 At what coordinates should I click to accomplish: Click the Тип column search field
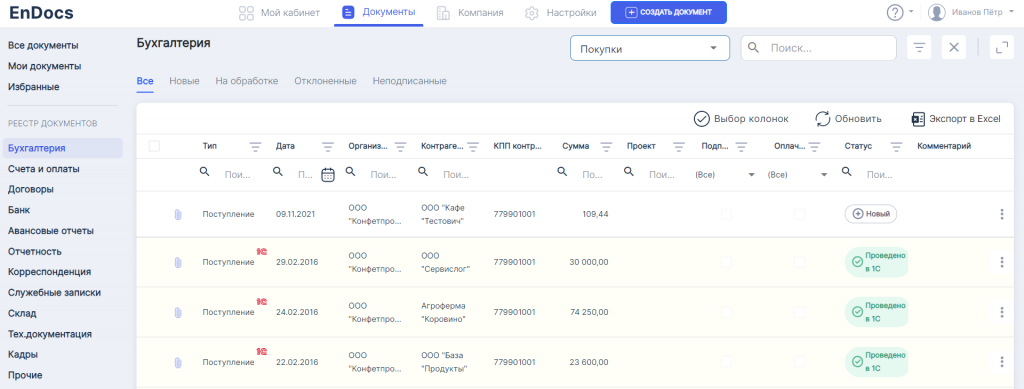[232, 175]
